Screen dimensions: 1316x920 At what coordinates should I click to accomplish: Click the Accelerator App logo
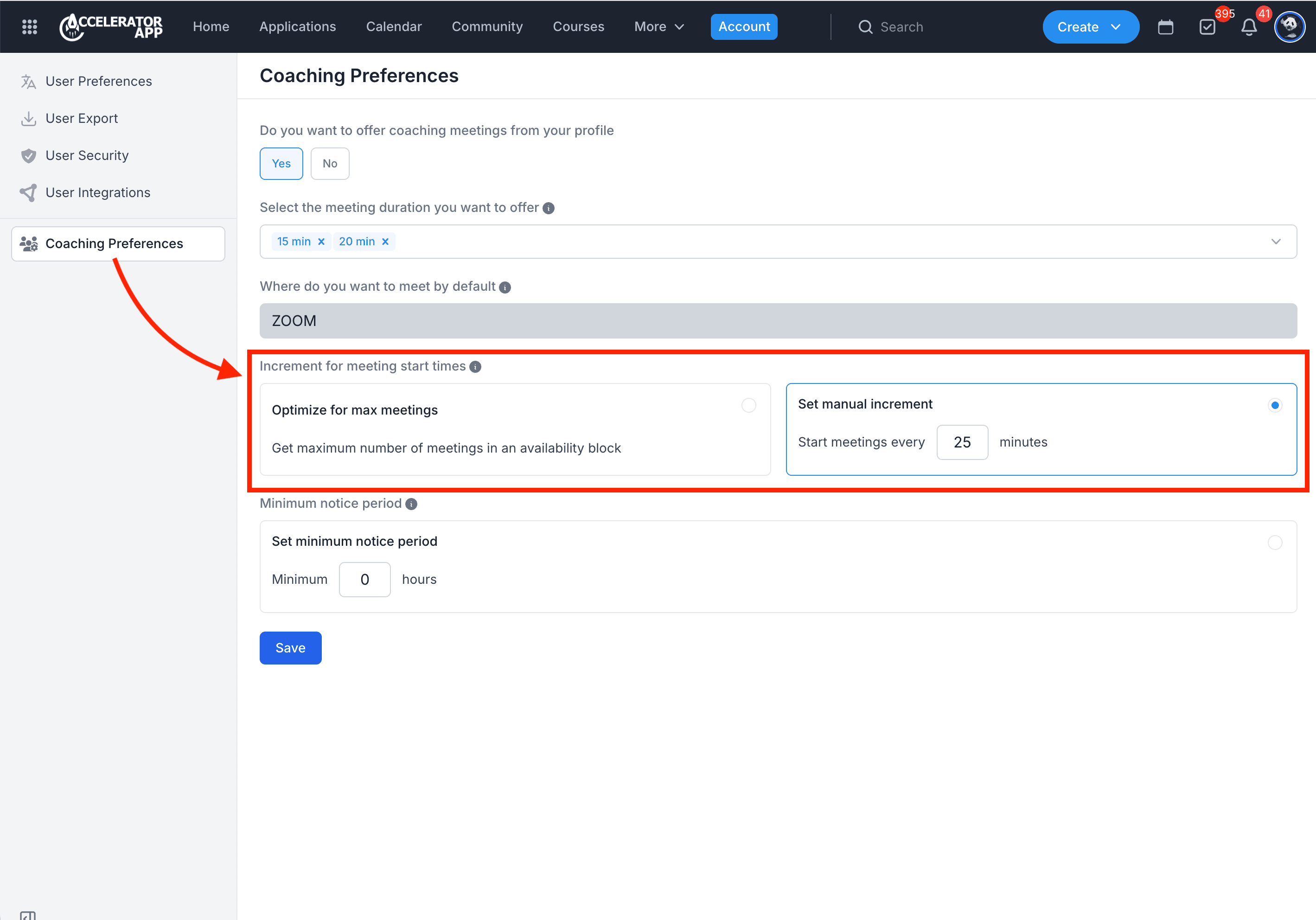112,27
